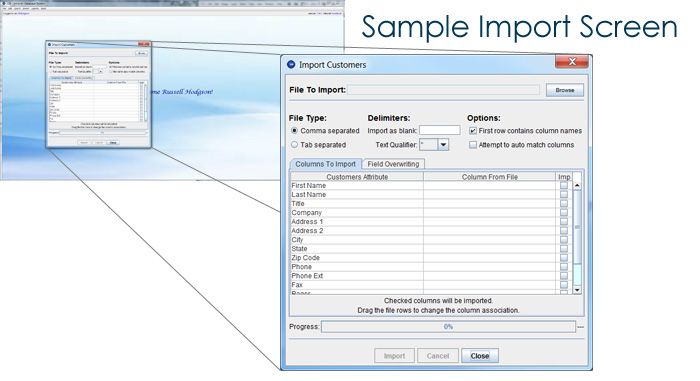Screen dimensions: 700x381
Task: Select the State attribute row
Action: pyautogui.click(x=357, y=248)
